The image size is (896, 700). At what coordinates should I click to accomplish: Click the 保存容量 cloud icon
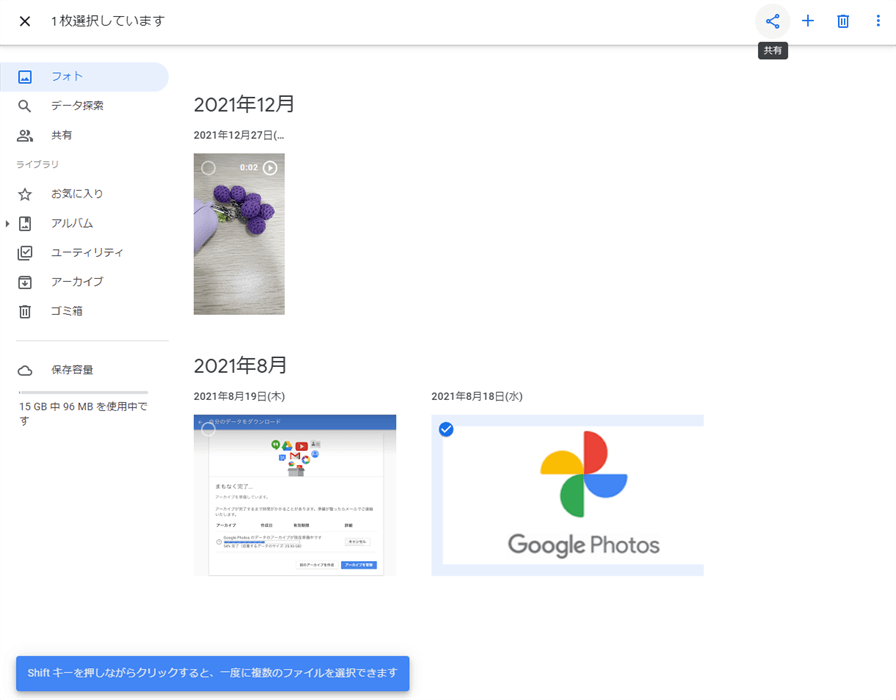[25, 370]
